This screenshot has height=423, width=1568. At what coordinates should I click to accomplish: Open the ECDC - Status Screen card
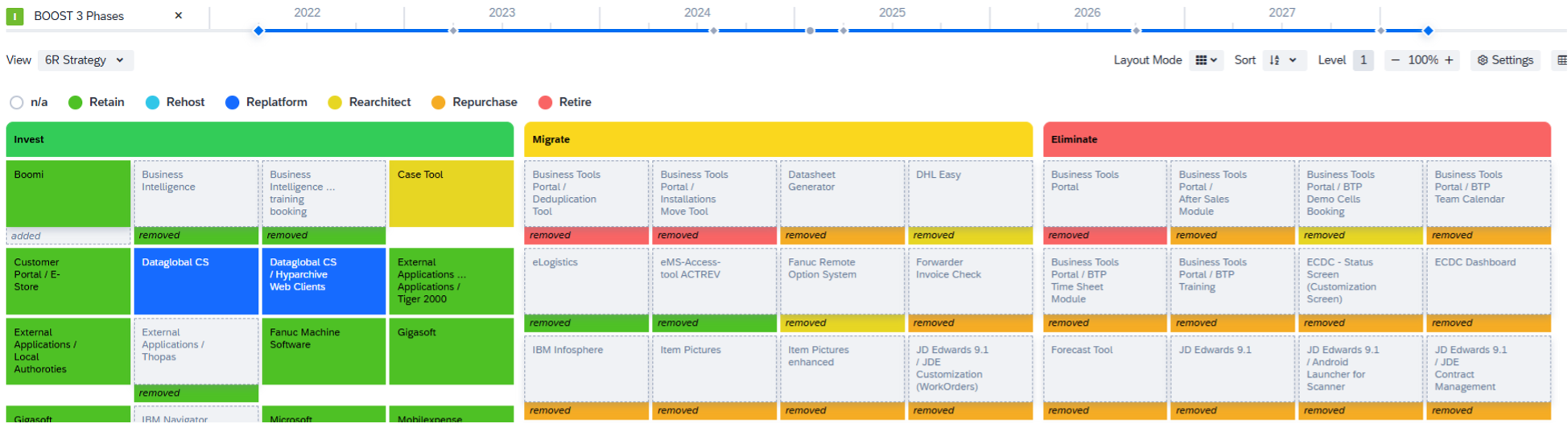tap(1360, 281)
